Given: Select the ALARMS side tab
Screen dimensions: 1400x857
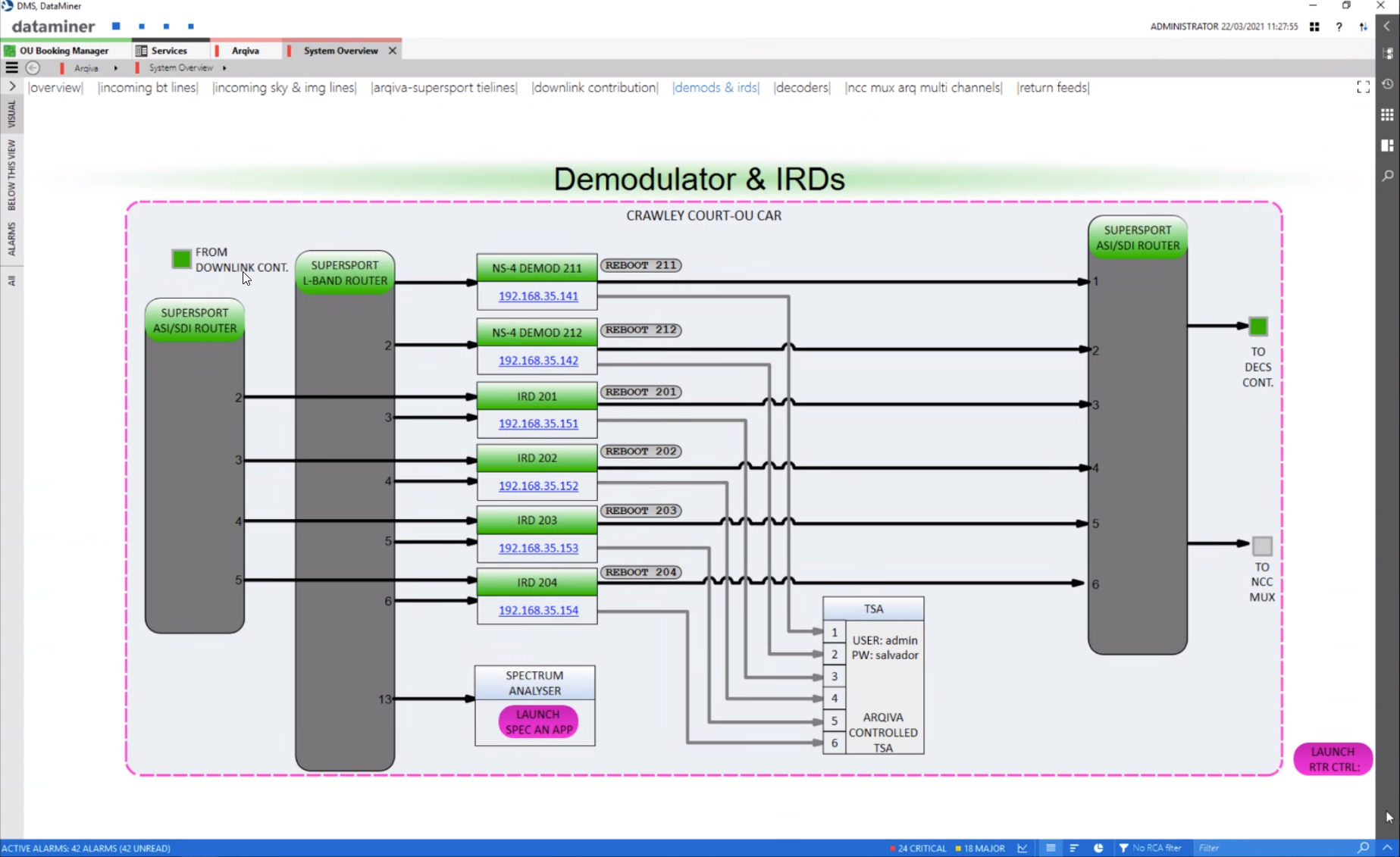Looking at the screenshot, I should (x=11, y=239).
